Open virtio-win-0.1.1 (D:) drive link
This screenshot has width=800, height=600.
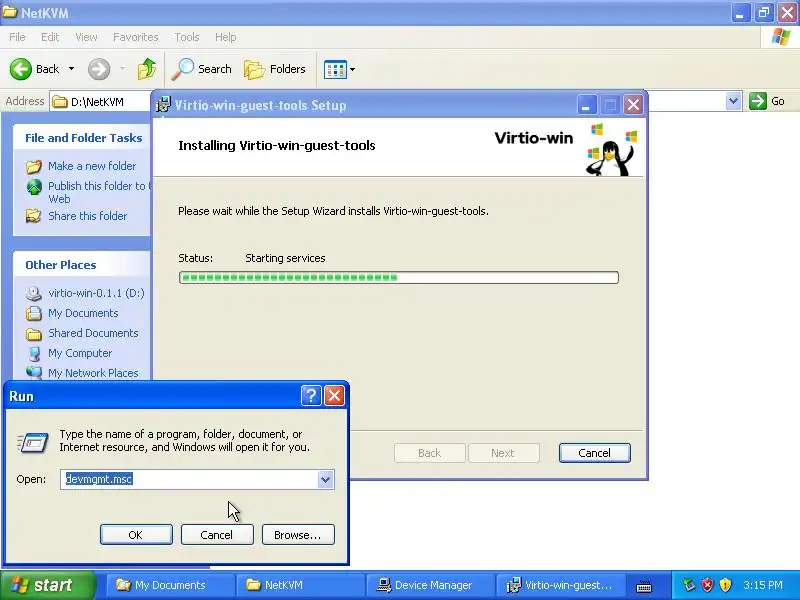click(96, 293)
